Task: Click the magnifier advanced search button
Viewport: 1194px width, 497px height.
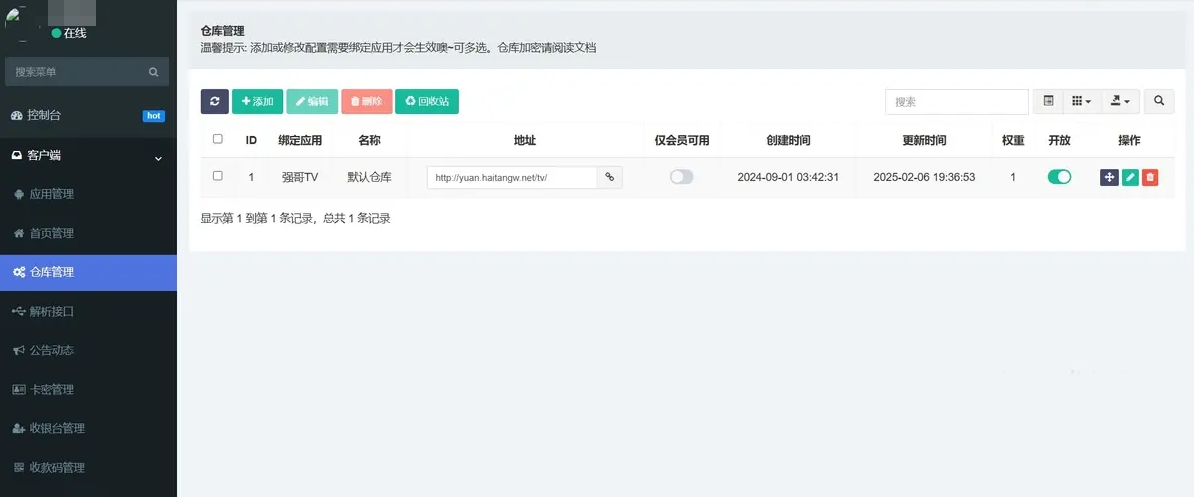Action: (x=1159, y=101)
